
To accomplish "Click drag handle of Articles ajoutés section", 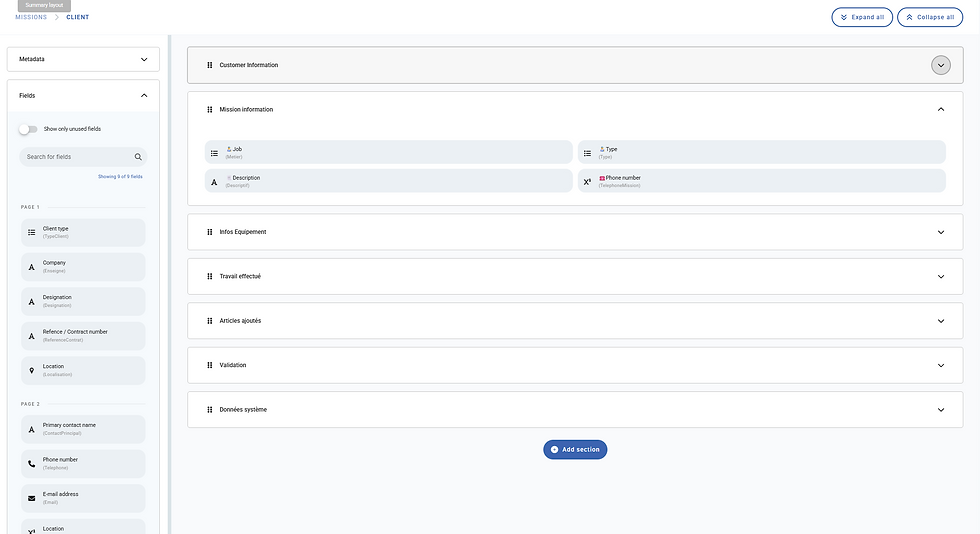I will point(209,321).
